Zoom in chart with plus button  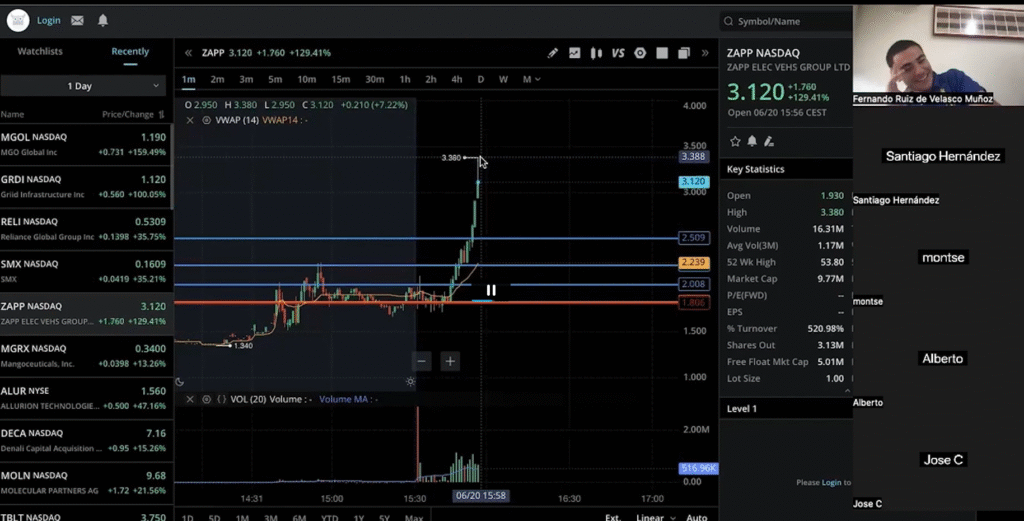tap(450, 361)
